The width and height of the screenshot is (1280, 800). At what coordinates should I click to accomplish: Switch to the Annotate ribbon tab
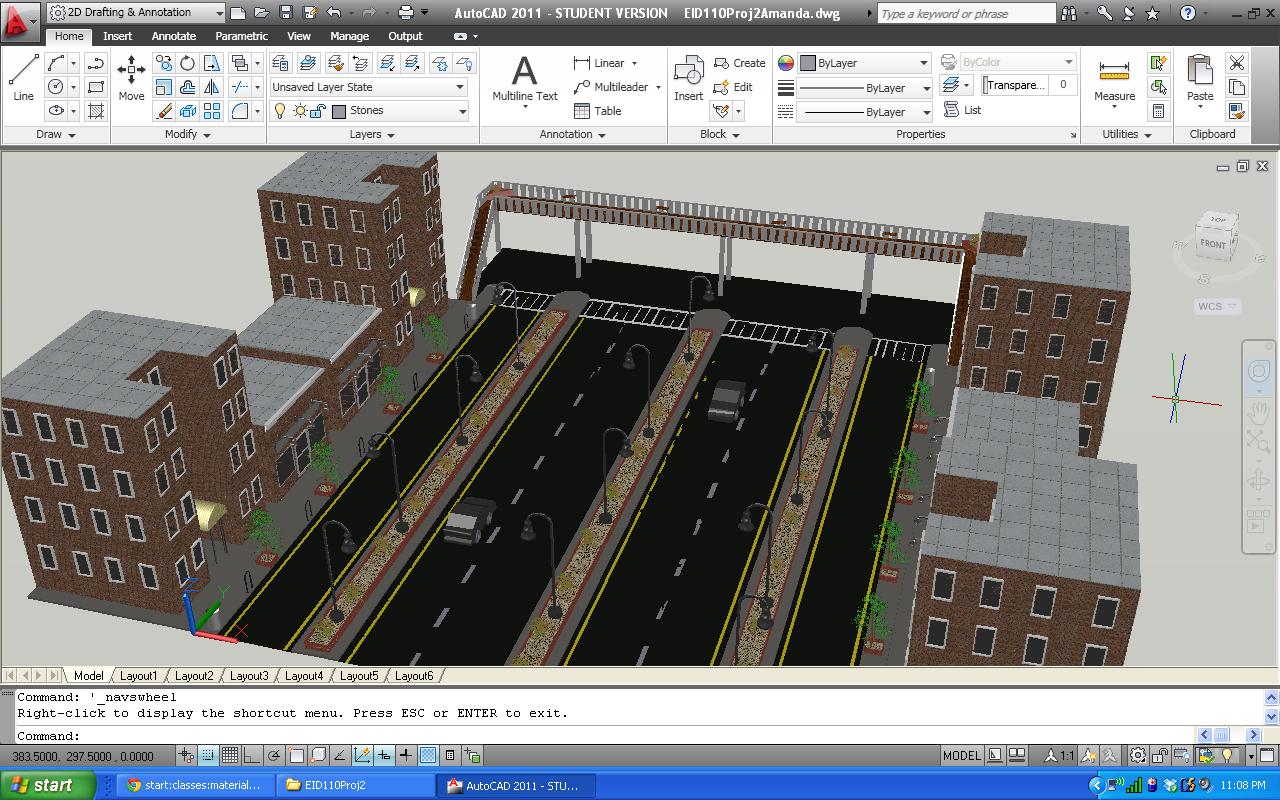point(174,36)
